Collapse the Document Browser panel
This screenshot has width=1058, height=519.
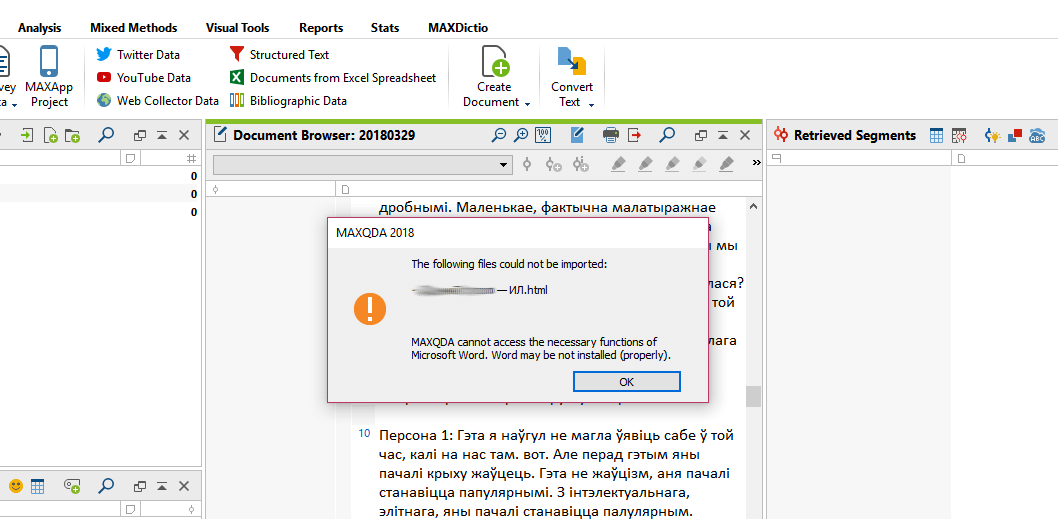point(723,135)
